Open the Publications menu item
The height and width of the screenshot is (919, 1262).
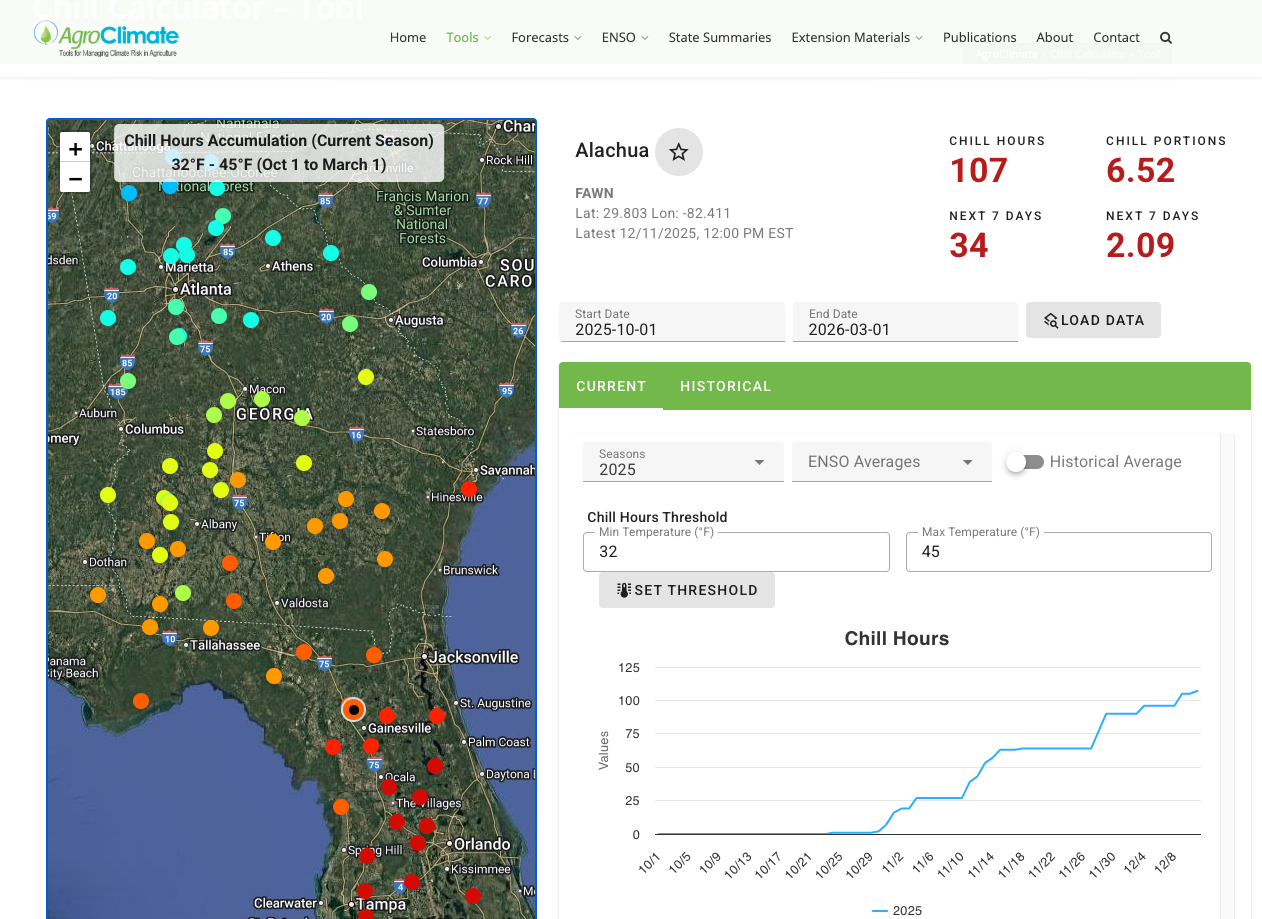(980, 37)
